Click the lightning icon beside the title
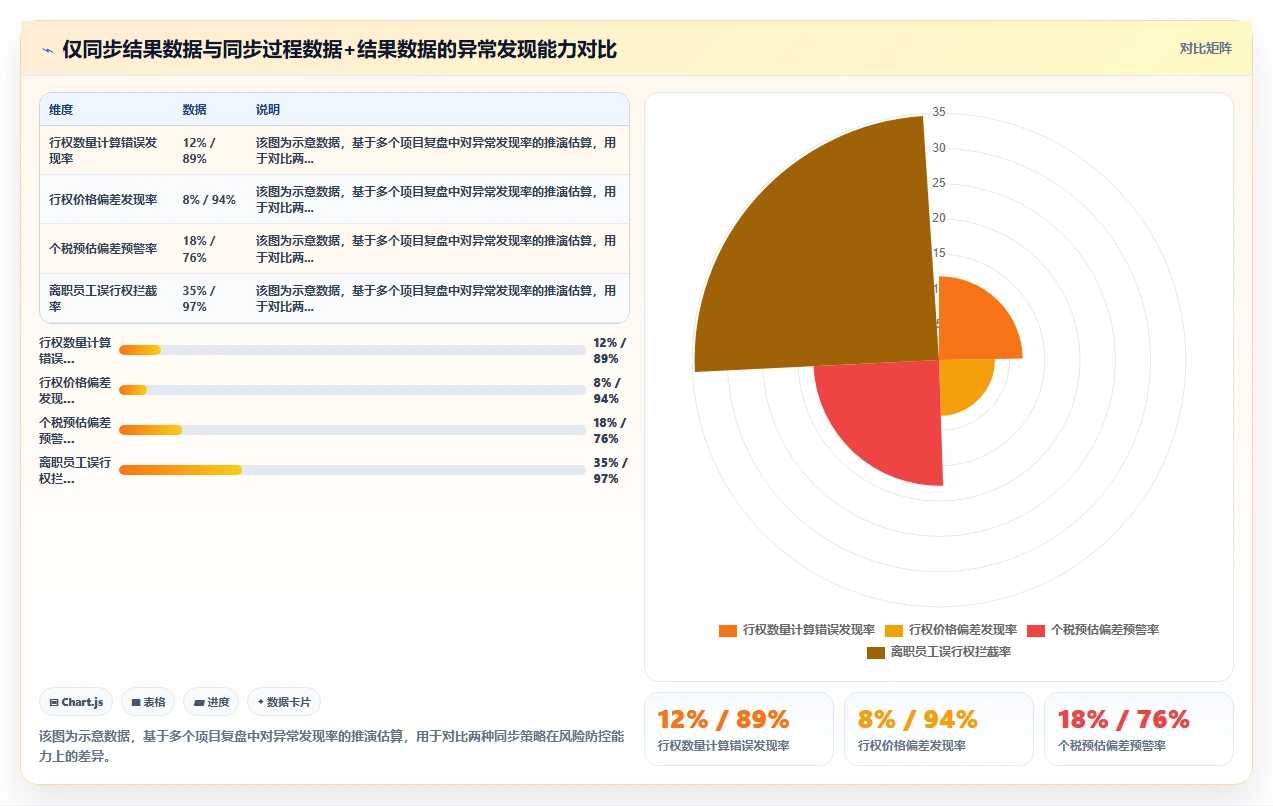The height and width of the screenshot is (806, 1273). [47, 50]
